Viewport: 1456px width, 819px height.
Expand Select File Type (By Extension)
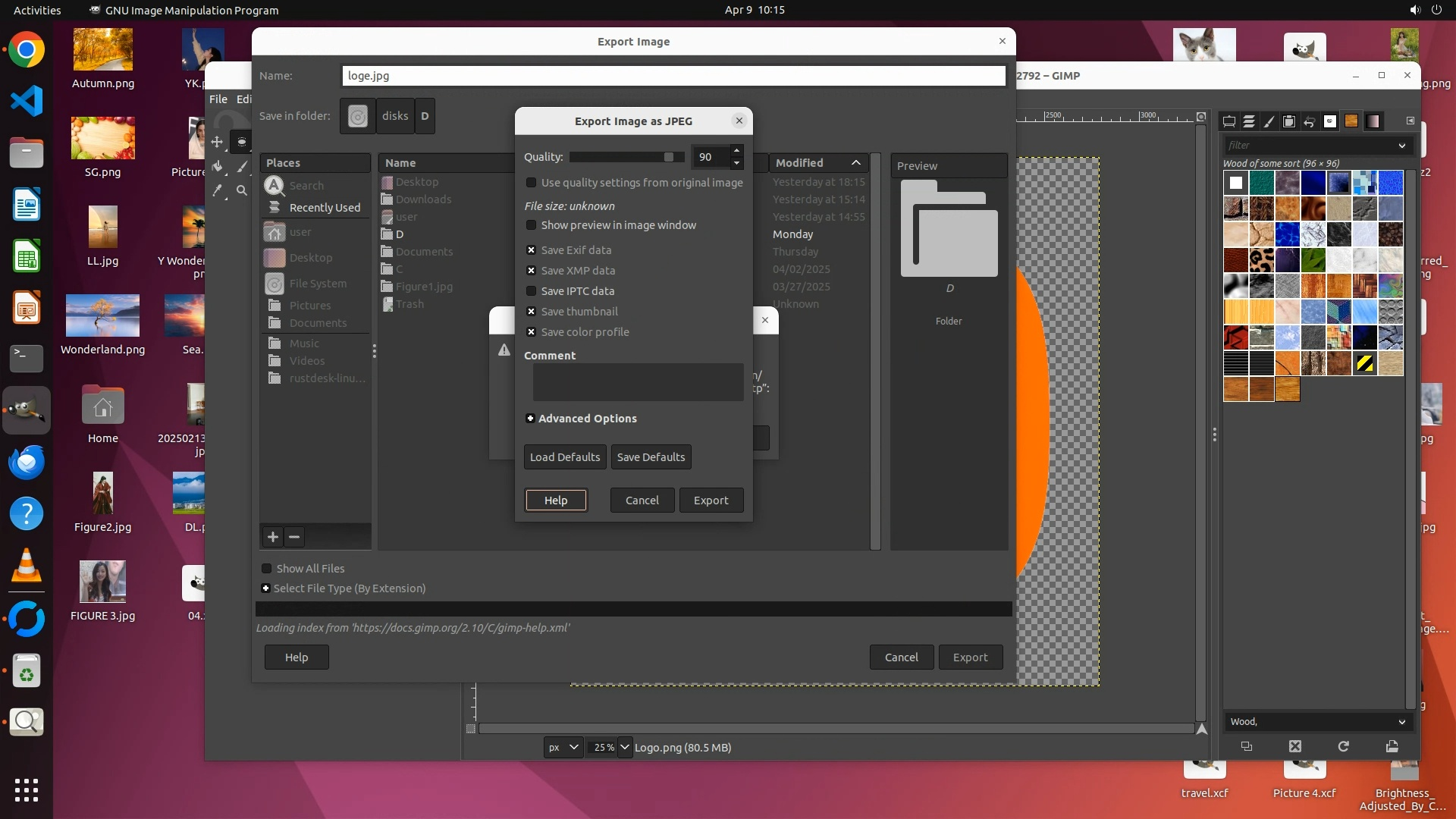click(265, 588)
